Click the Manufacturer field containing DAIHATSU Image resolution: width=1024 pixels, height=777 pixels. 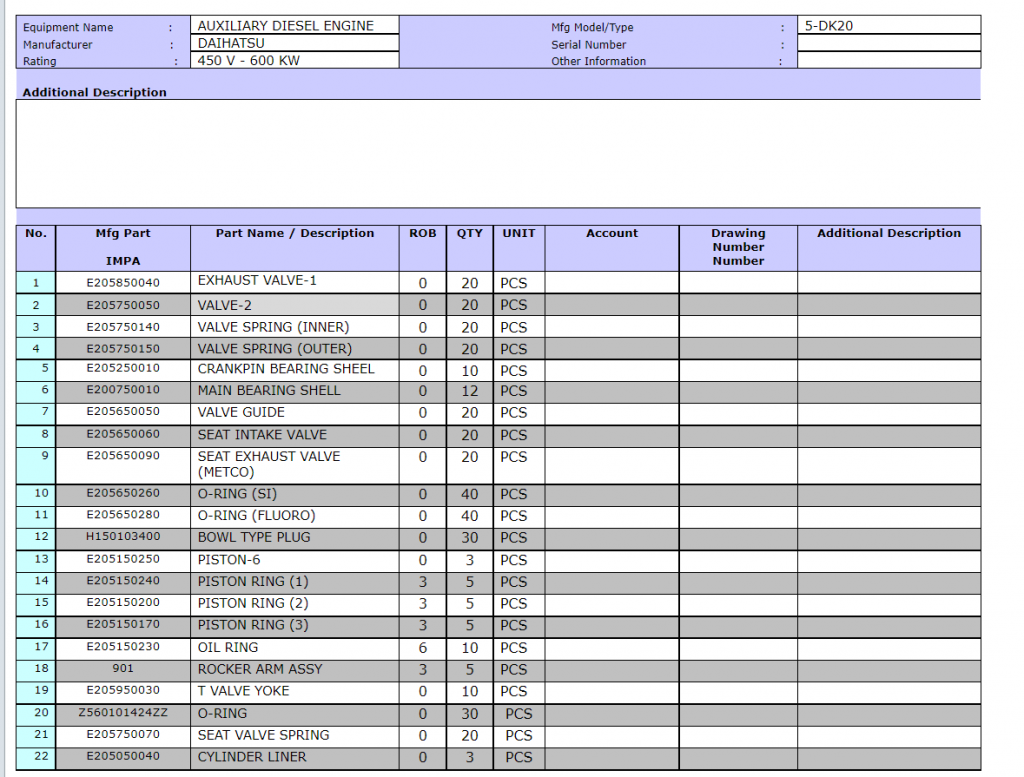pos(294,44)
